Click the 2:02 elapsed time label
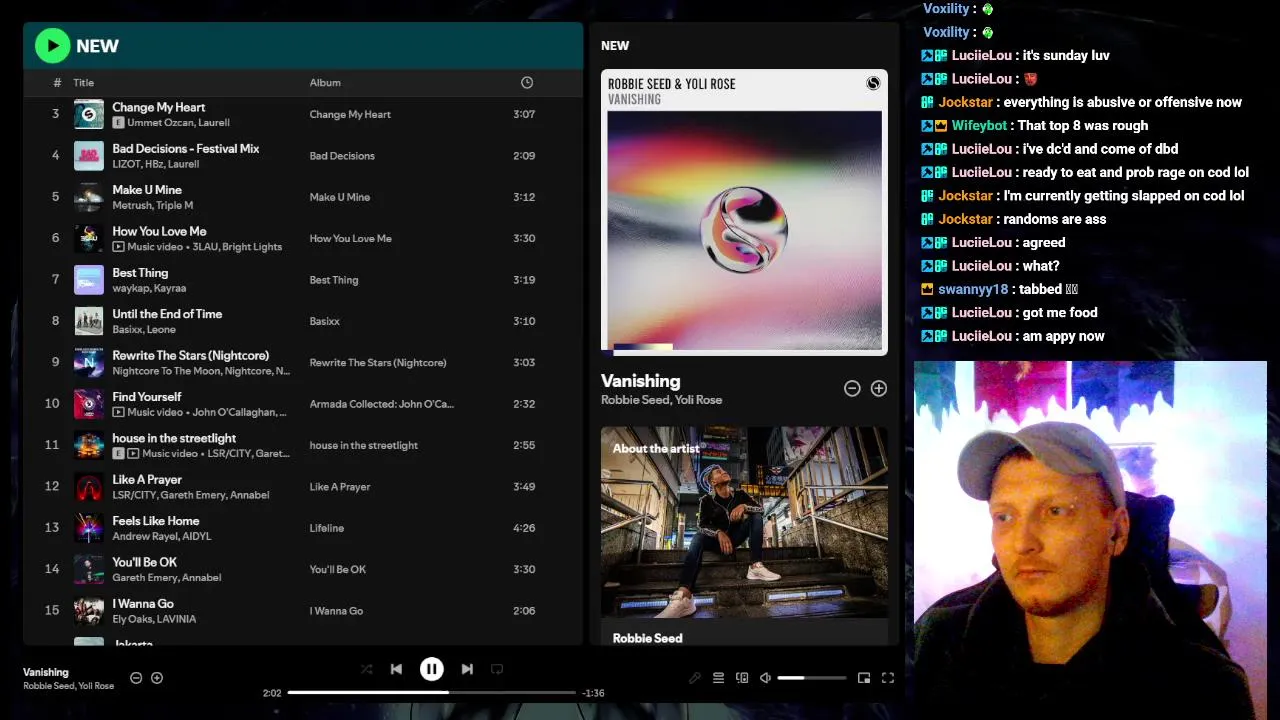The width and height of the screenshot is (1280, 720). coord(272,693)
